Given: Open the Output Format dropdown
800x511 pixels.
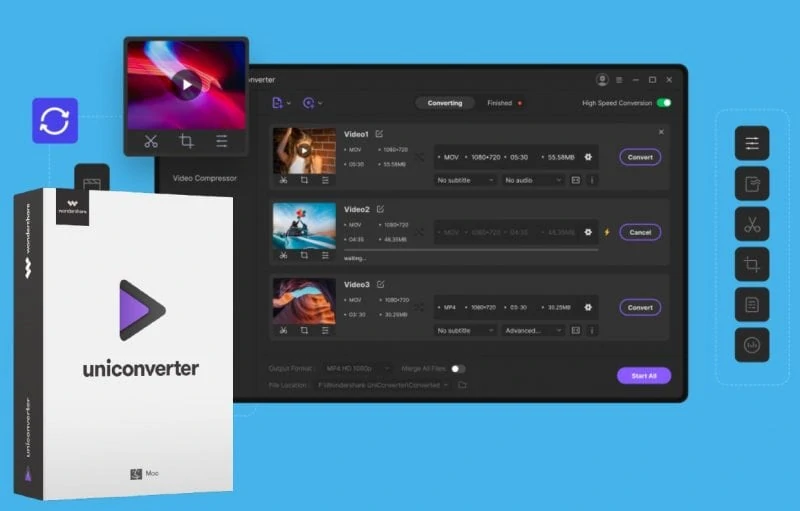Looking at the screenshot, I should [358, 368].
